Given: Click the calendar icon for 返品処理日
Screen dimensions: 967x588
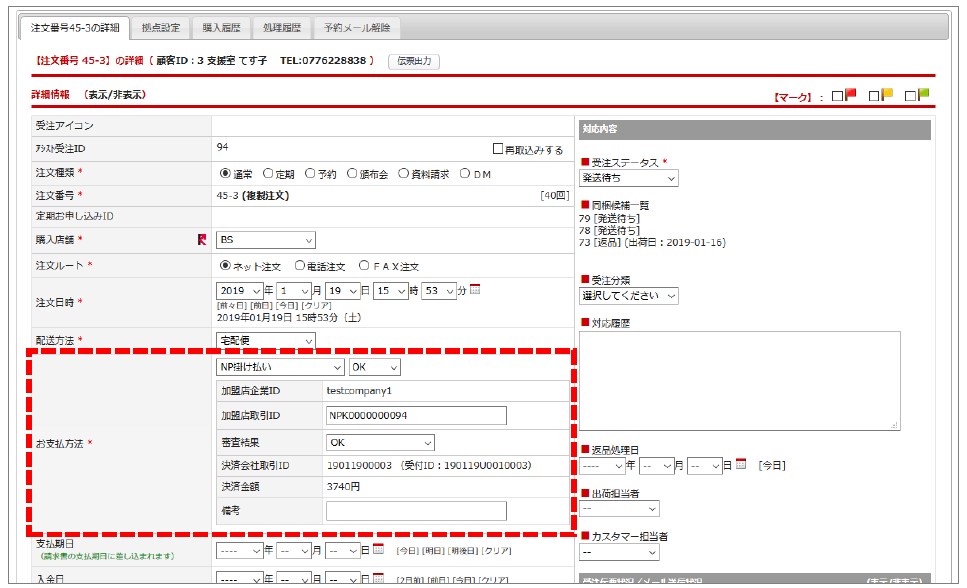Looking at the screenshot, I should (741, 464).
